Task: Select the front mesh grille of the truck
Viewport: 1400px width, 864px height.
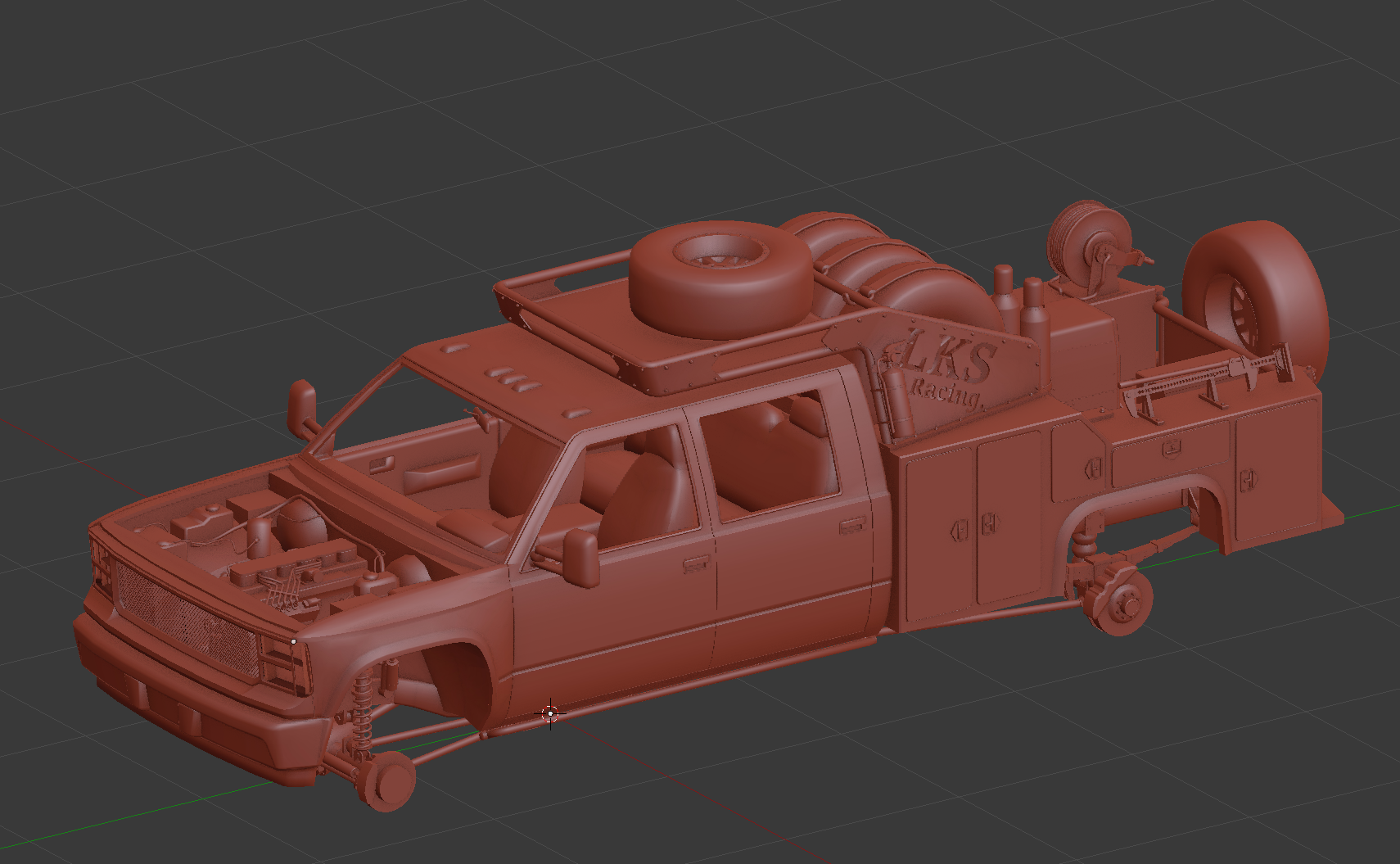Action: pos(188,617)
